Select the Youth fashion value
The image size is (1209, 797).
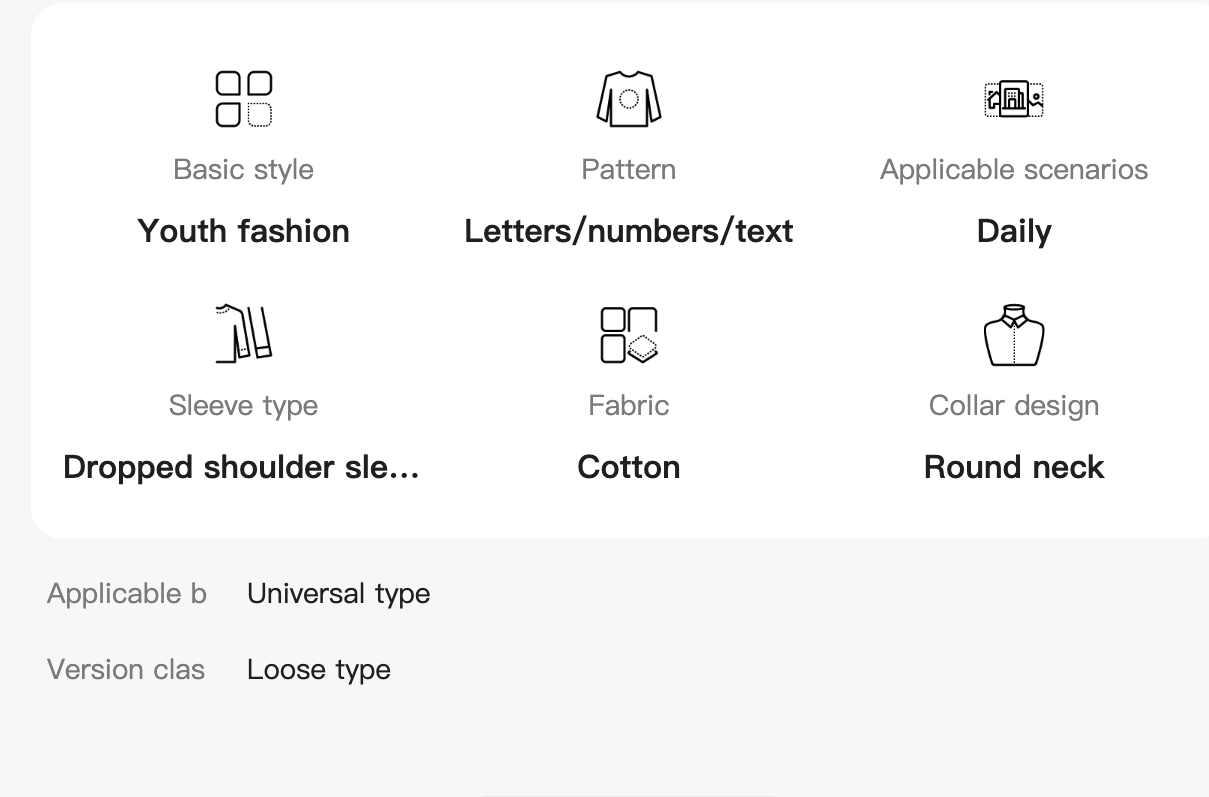point(244,231)
